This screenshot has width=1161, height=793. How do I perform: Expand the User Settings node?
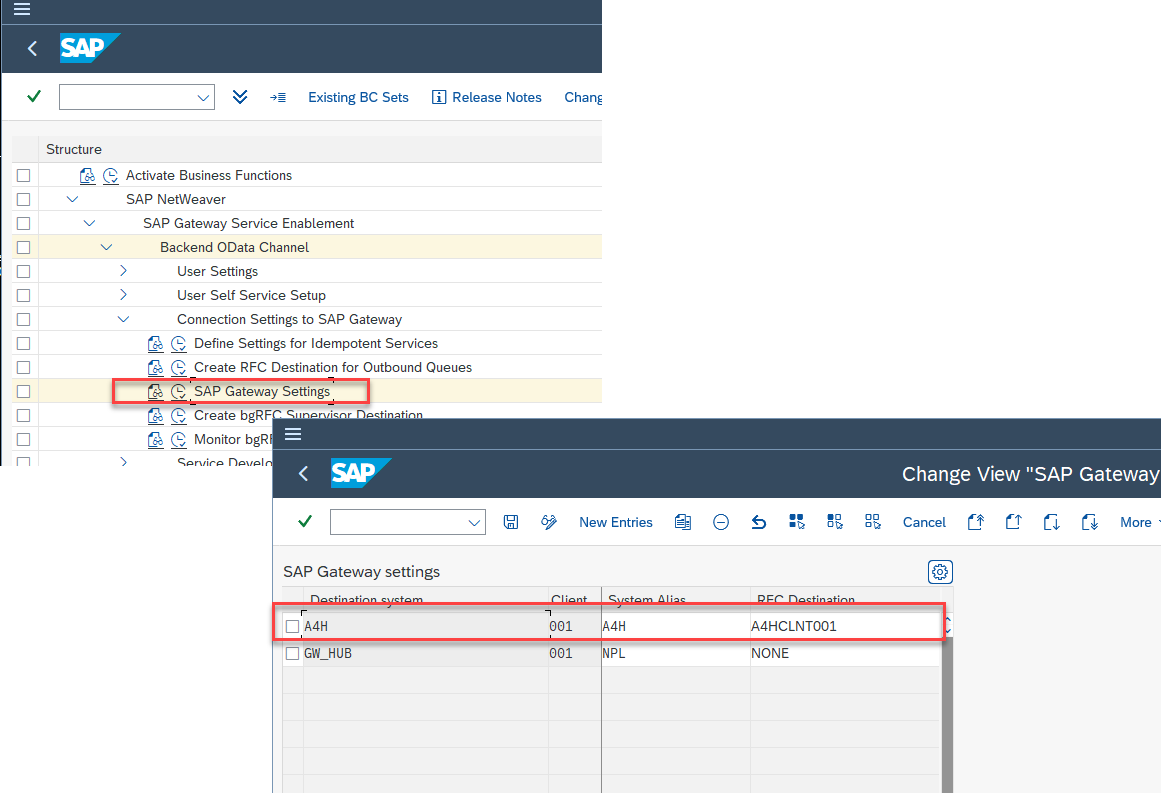coord(123,271)
